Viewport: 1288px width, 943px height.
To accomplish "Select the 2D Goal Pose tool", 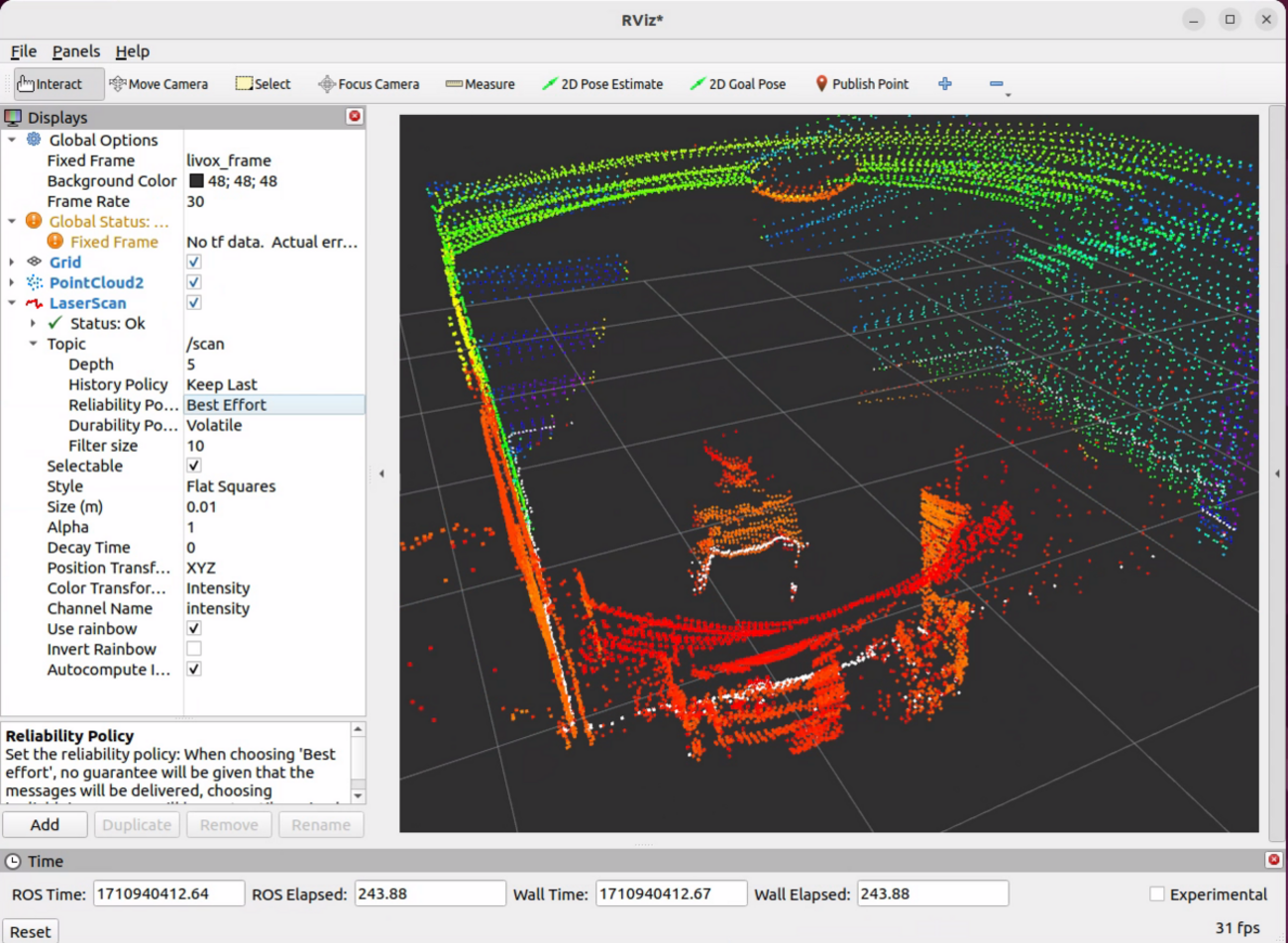I will point(737,83).
